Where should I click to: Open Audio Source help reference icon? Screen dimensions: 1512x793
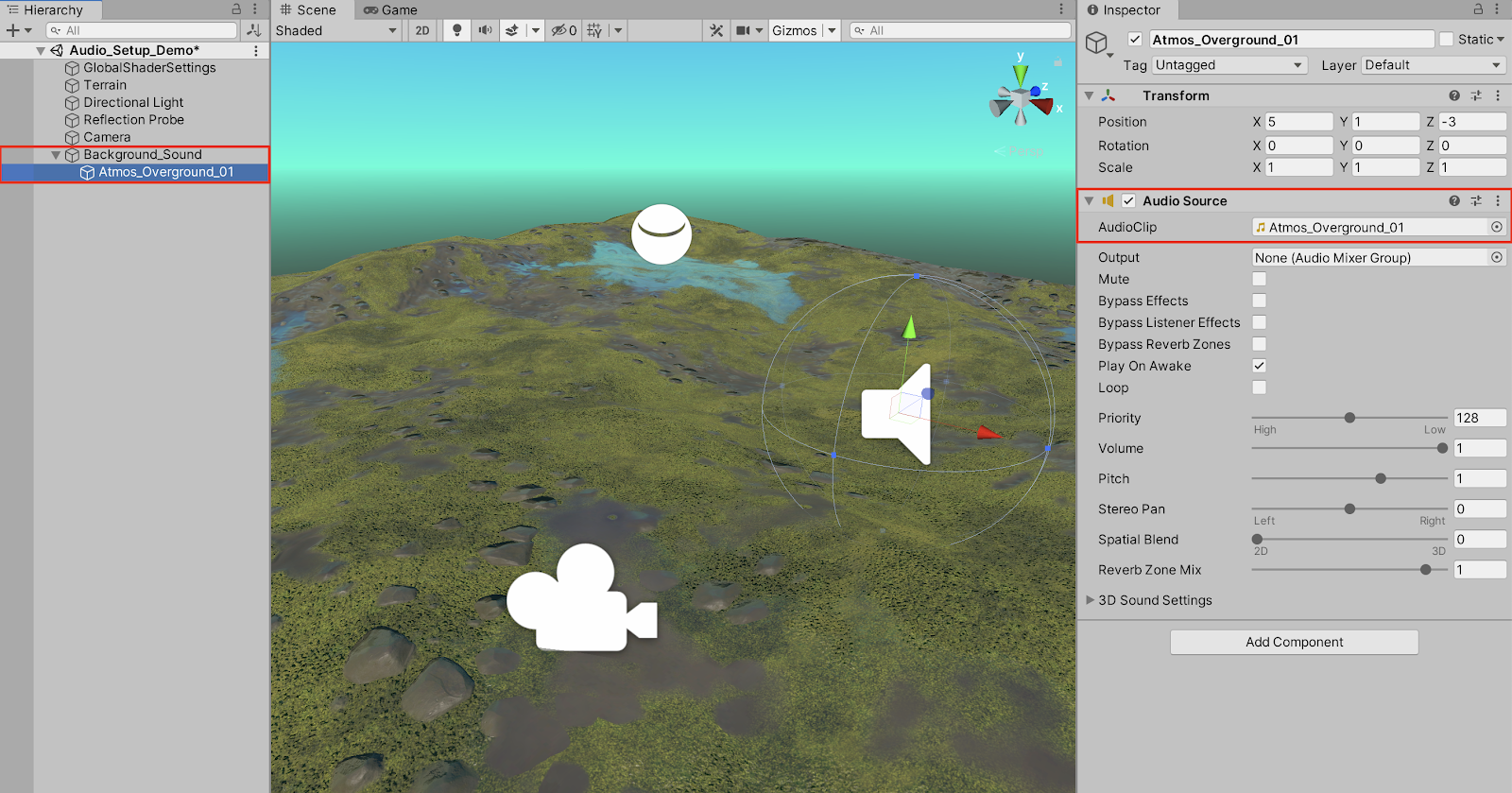1454,200
